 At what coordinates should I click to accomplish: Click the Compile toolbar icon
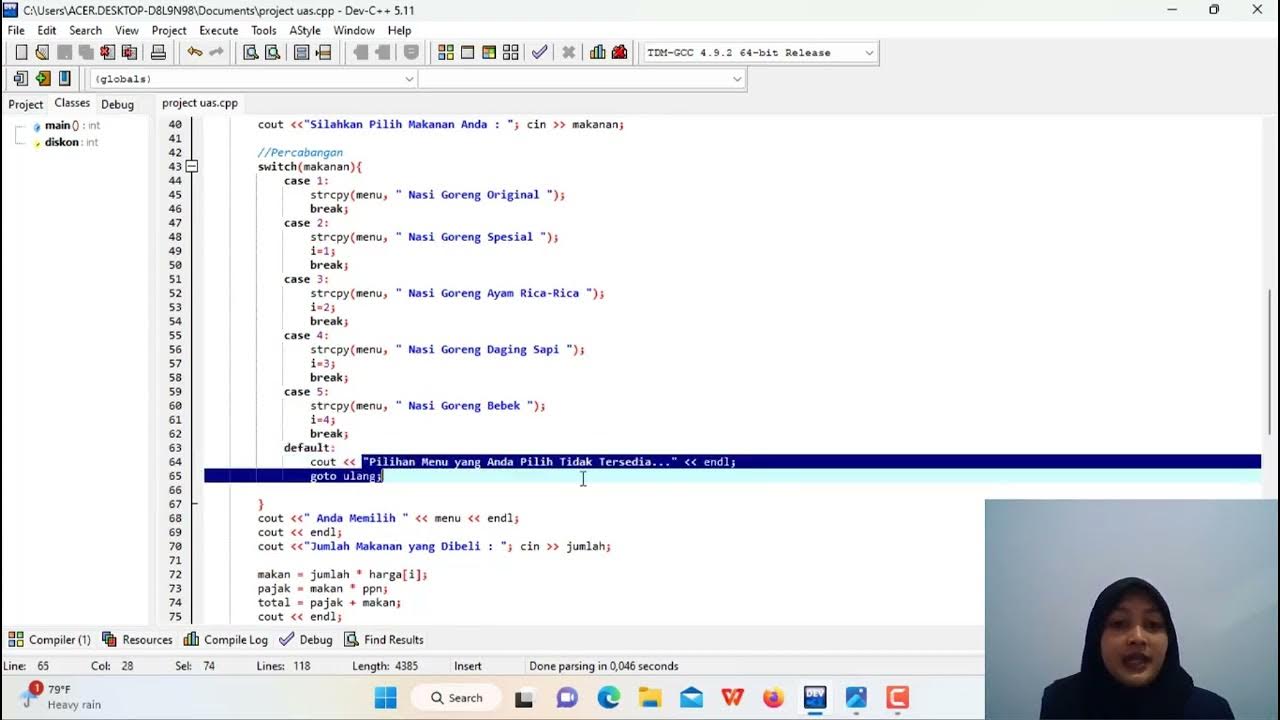click(x=446, y=52)
